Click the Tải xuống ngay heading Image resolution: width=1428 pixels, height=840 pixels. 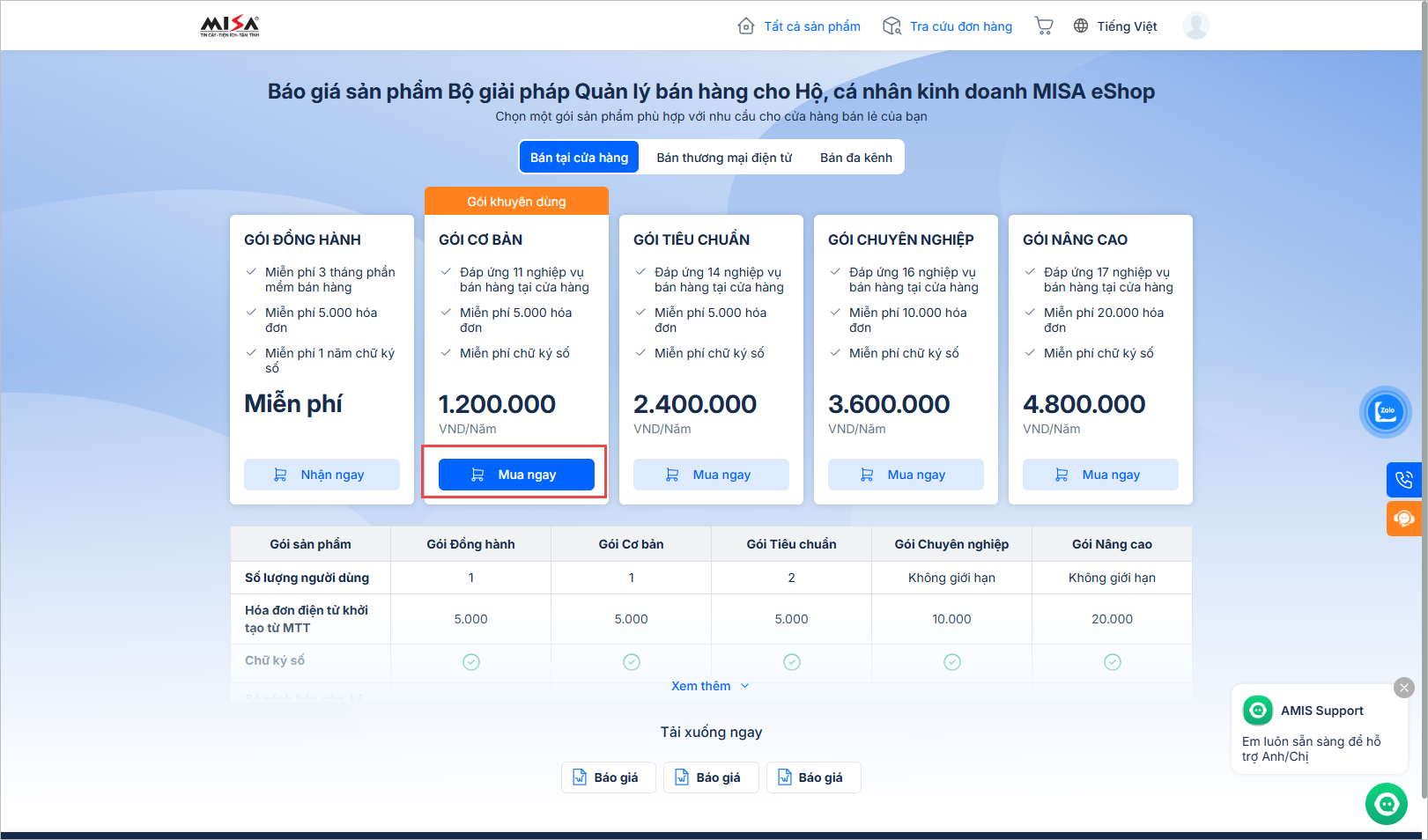[x=712, y=732]
